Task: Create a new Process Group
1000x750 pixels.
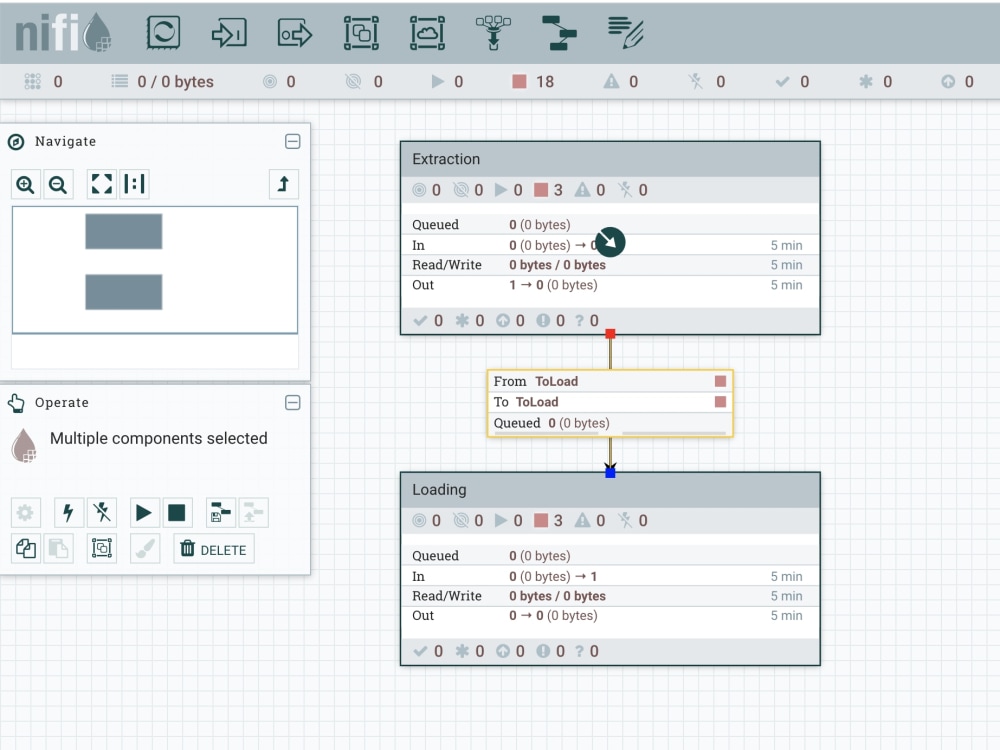Action: point(361,32)
